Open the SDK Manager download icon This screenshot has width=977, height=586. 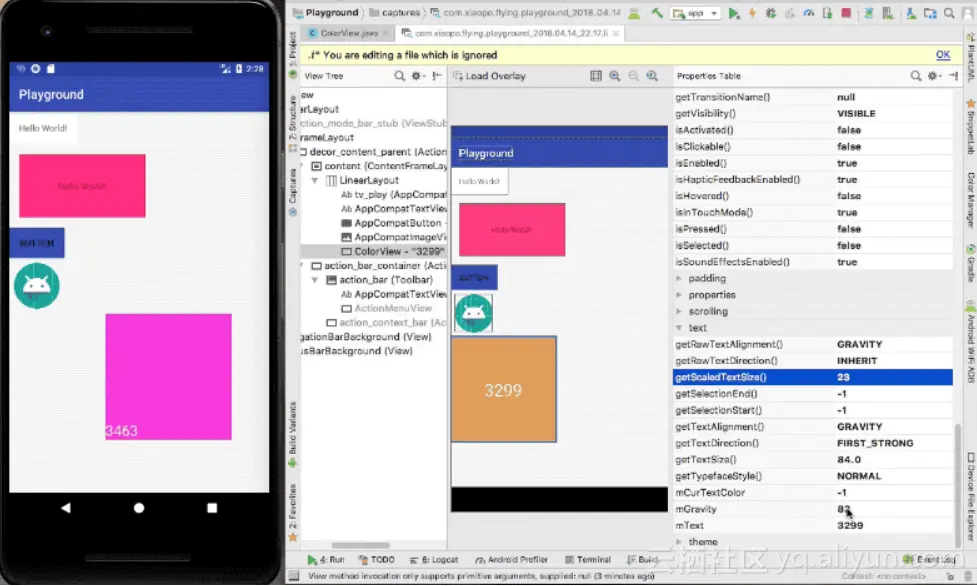910,13
